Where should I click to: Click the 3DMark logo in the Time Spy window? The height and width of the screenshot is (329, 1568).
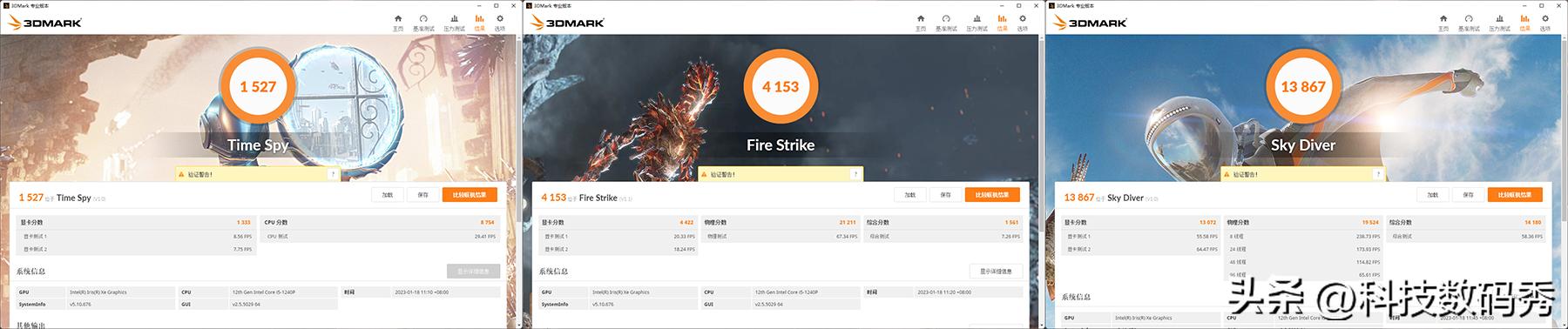coord(44,23)
